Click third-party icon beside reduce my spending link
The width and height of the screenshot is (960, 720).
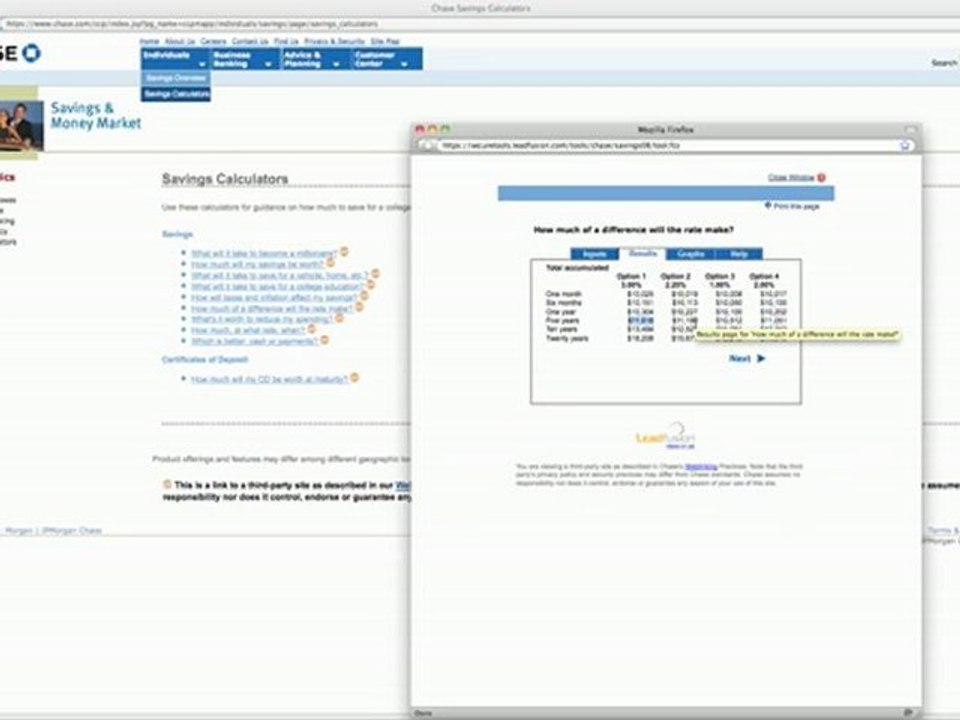(x=339, y=318)
